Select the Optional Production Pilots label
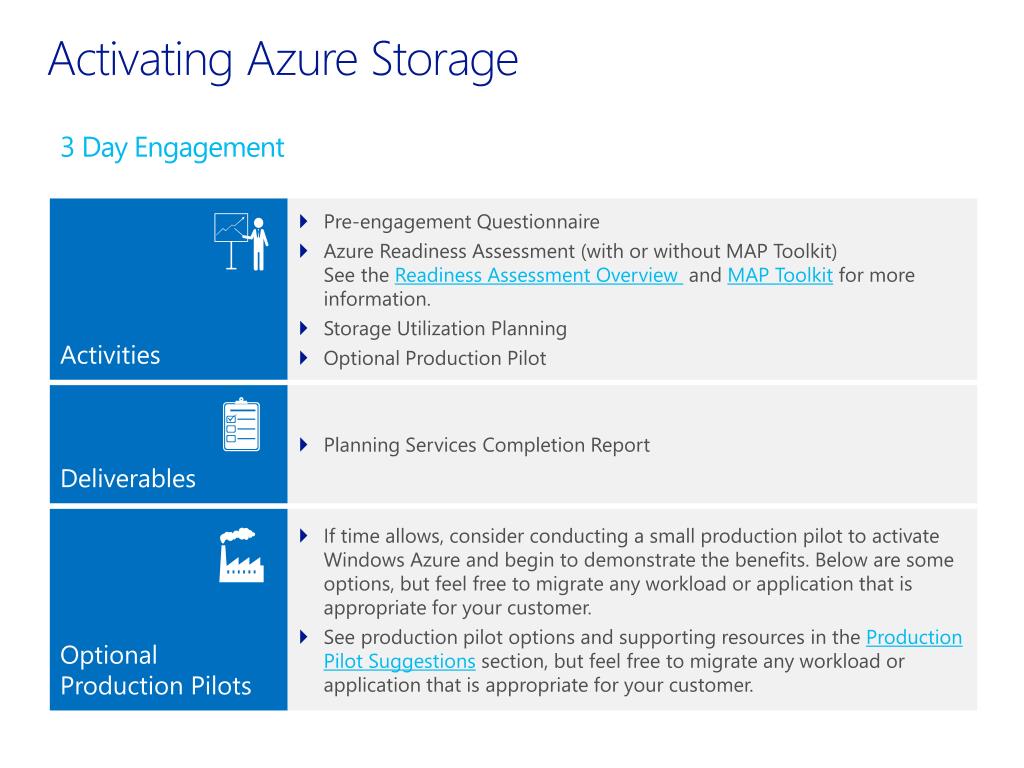Viewport: 1024px width, 768px height. click(155, 670)
